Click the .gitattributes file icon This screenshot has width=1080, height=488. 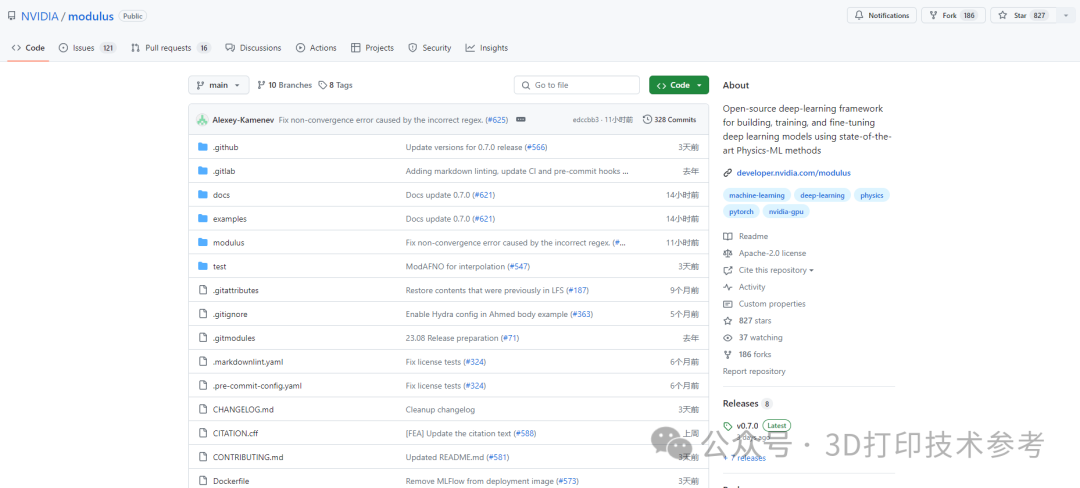point(202,290)
